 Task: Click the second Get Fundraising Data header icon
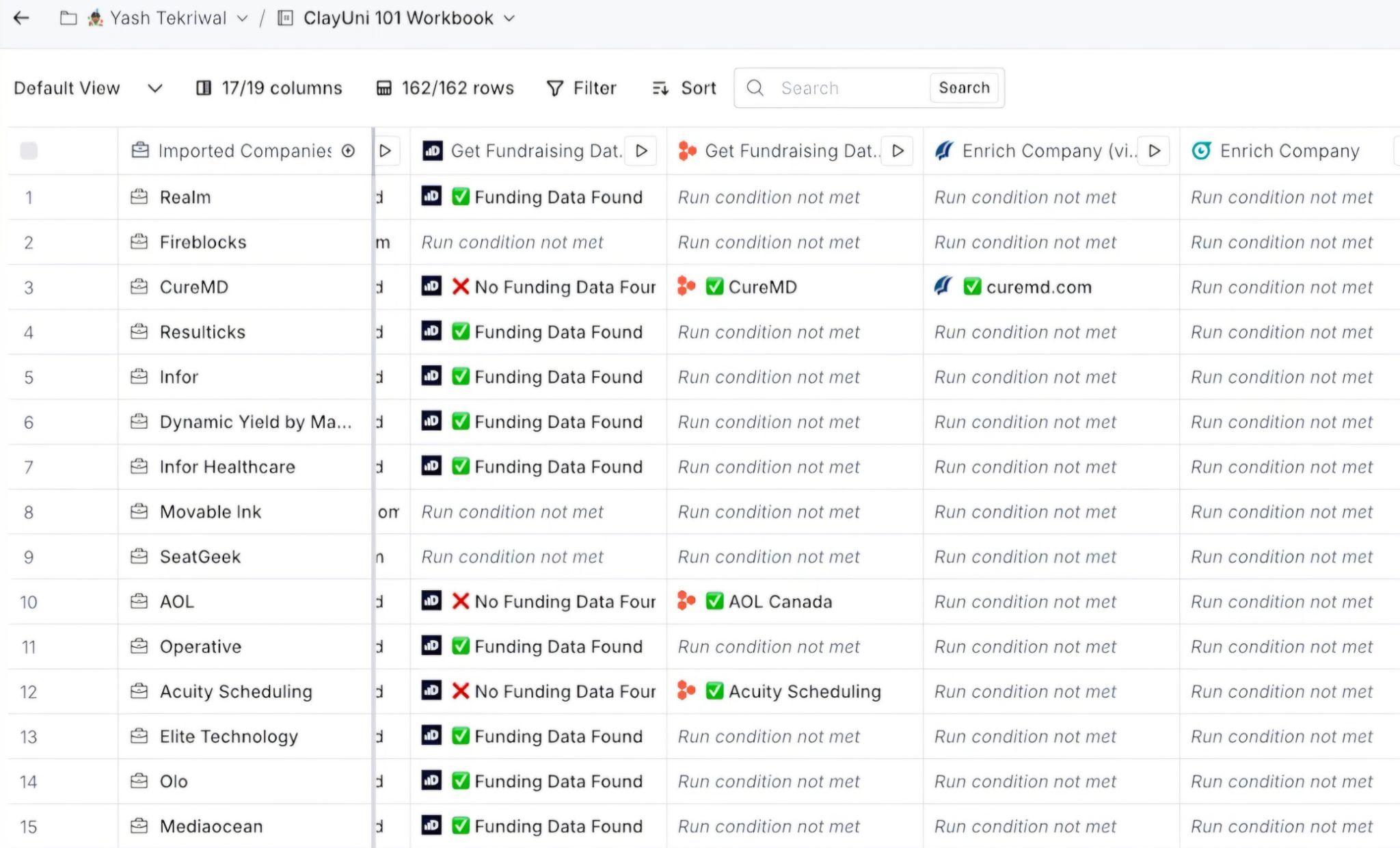(687, 150)
